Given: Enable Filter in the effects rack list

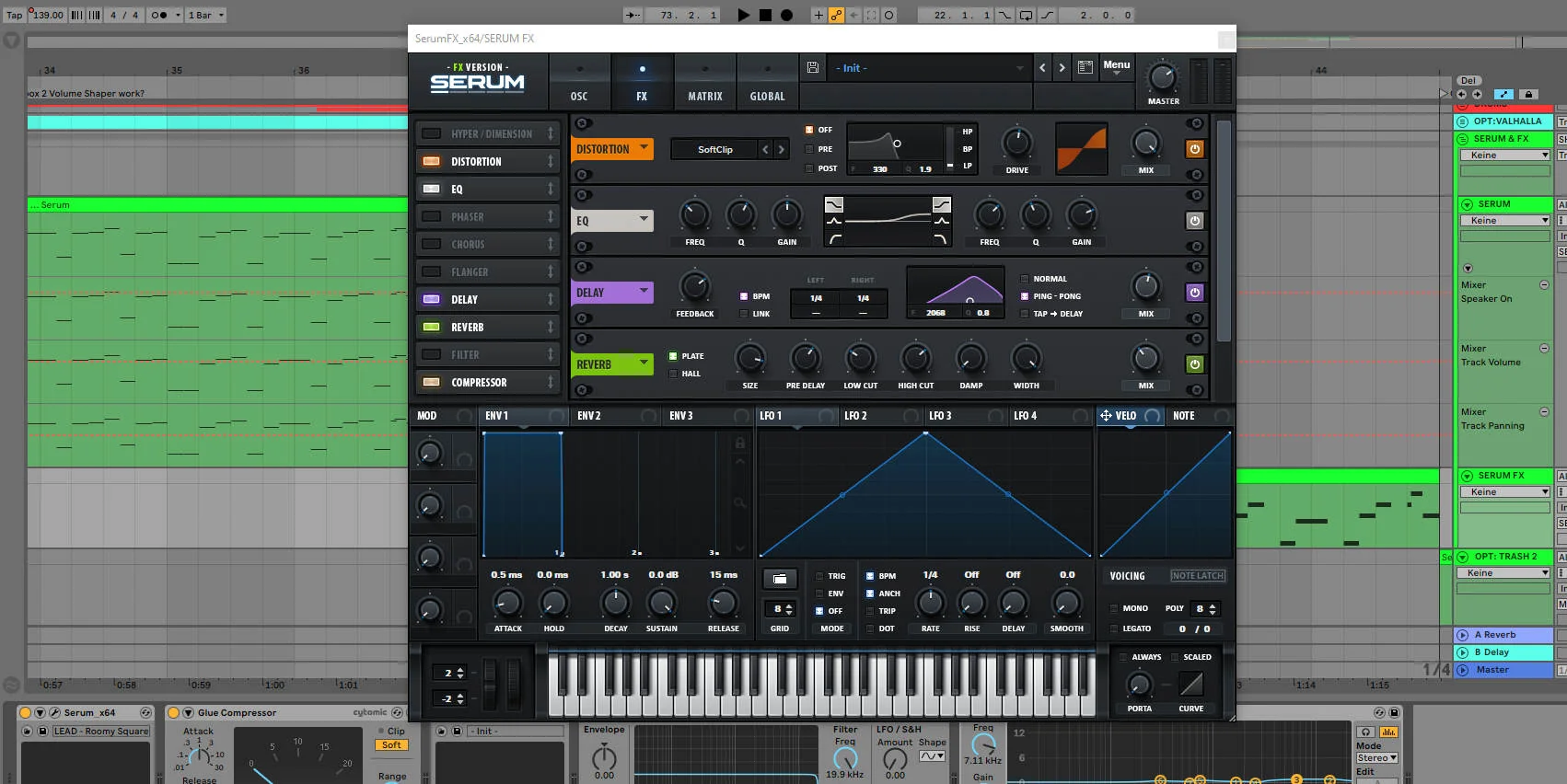Looking at the screenshot, I should click(431, 354).
